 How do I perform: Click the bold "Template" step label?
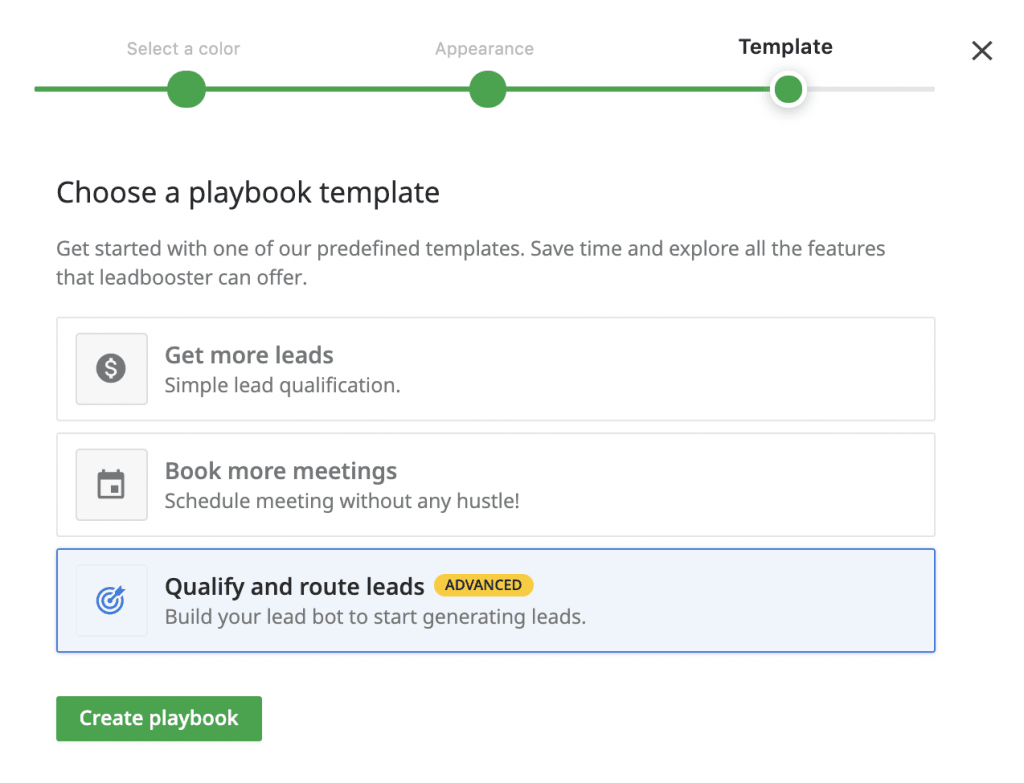point(785,47)
